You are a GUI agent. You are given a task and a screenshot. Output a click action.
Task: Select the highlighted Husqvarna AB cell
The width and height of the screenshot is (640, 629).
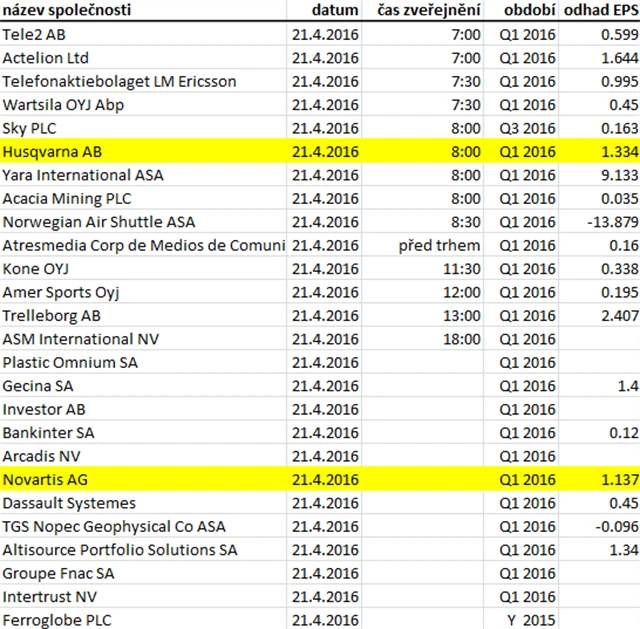(x=52, y=152)
